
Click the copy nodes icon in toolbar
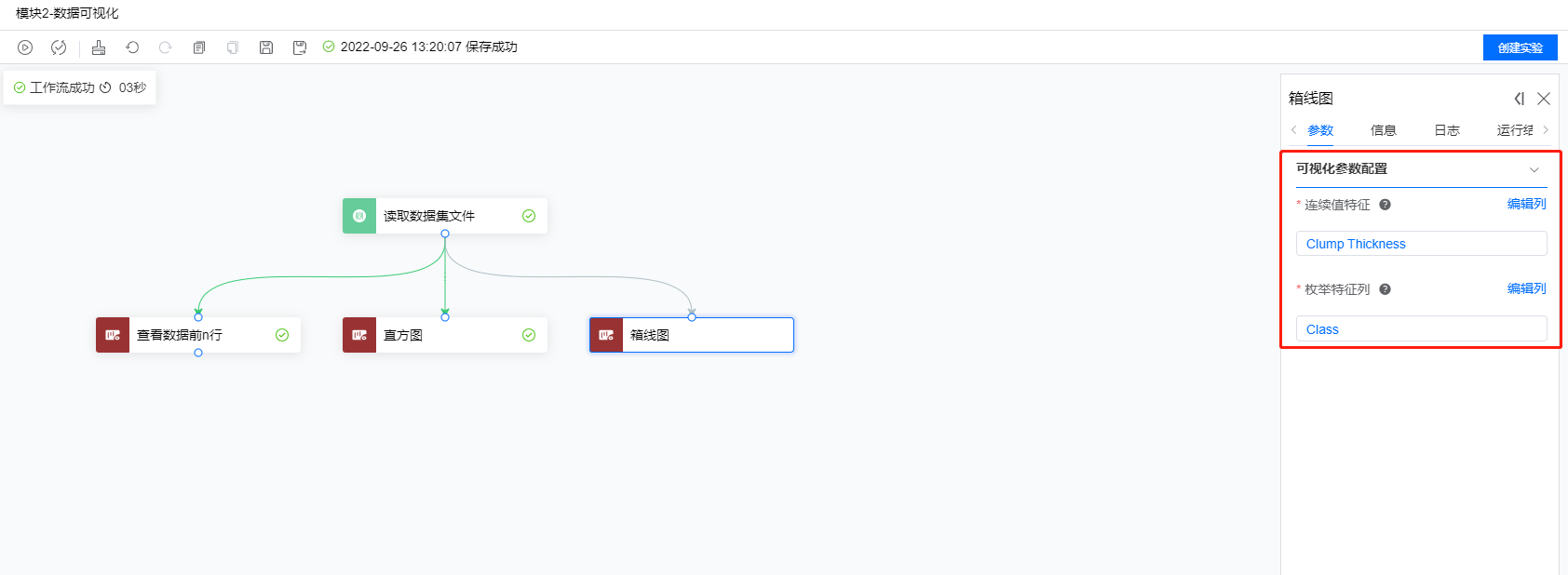pyautogui.click(x=199, y=47)
